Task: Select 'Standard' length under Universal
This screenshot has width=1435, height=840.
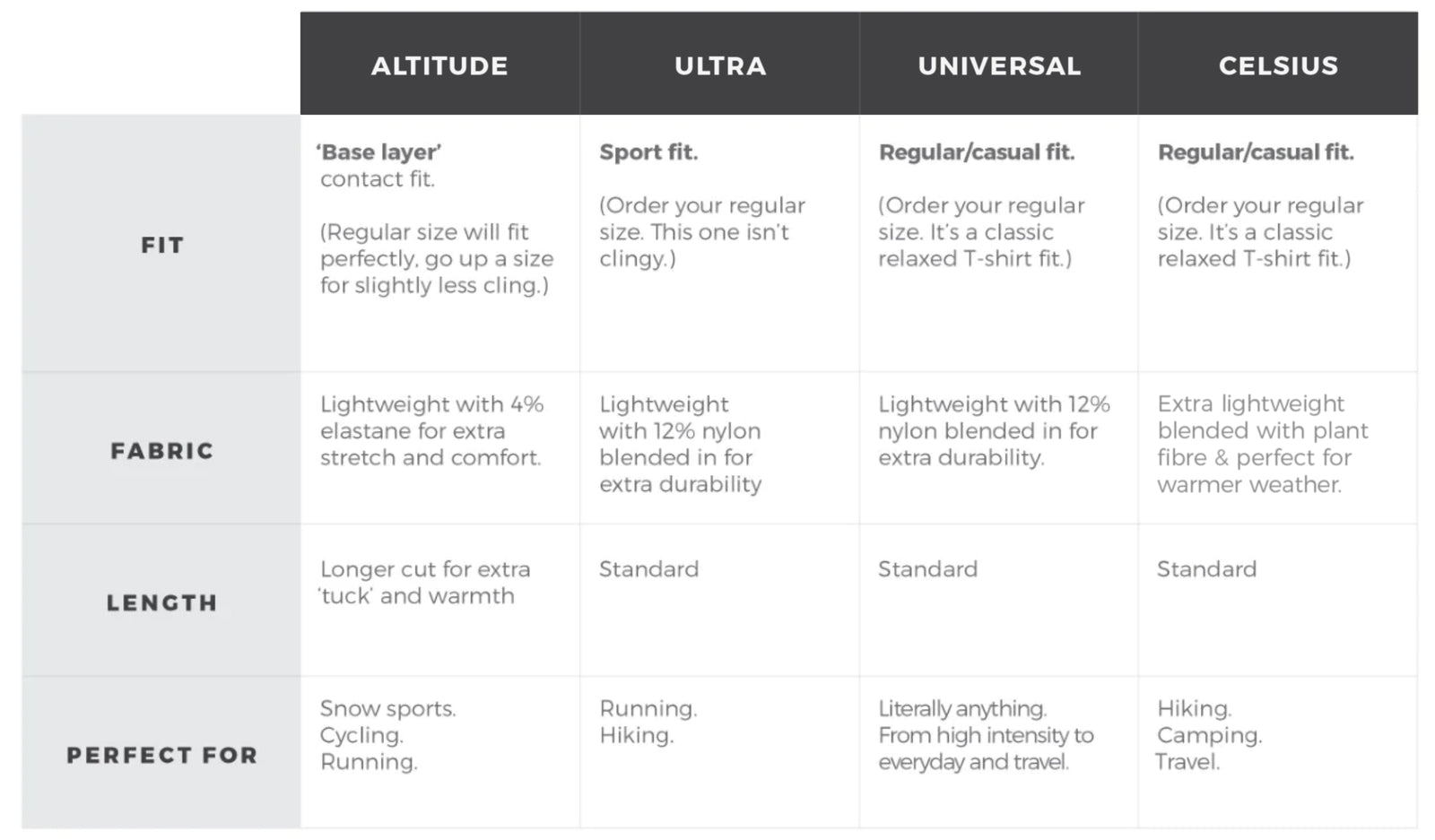Action: 927,569
